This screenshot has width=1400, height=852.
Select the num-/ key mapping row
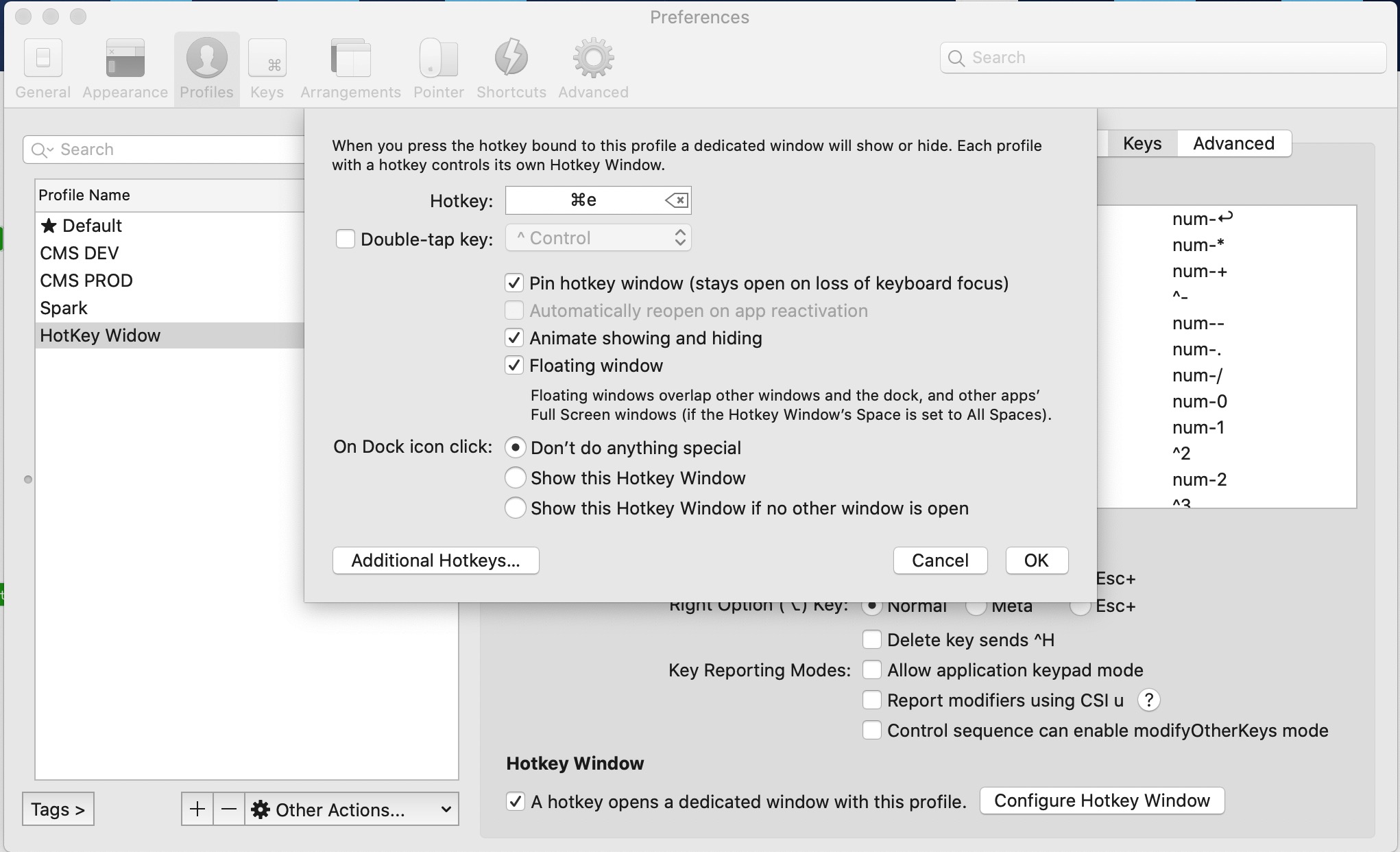tap(1226, 375)
